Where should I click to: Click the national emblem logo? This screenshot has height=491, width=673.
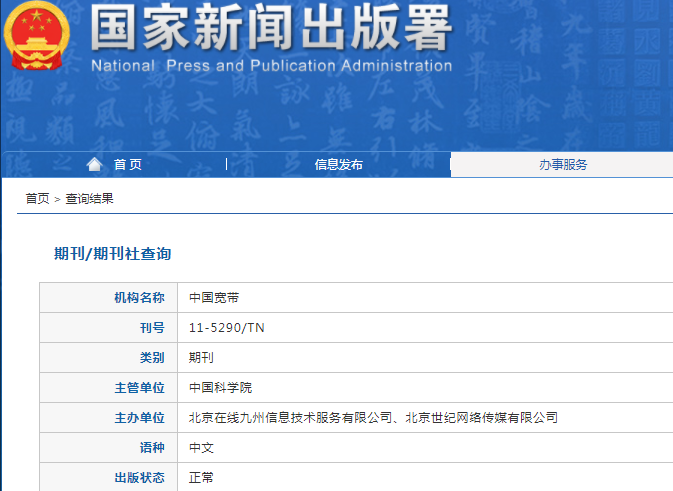pos(36,36)
